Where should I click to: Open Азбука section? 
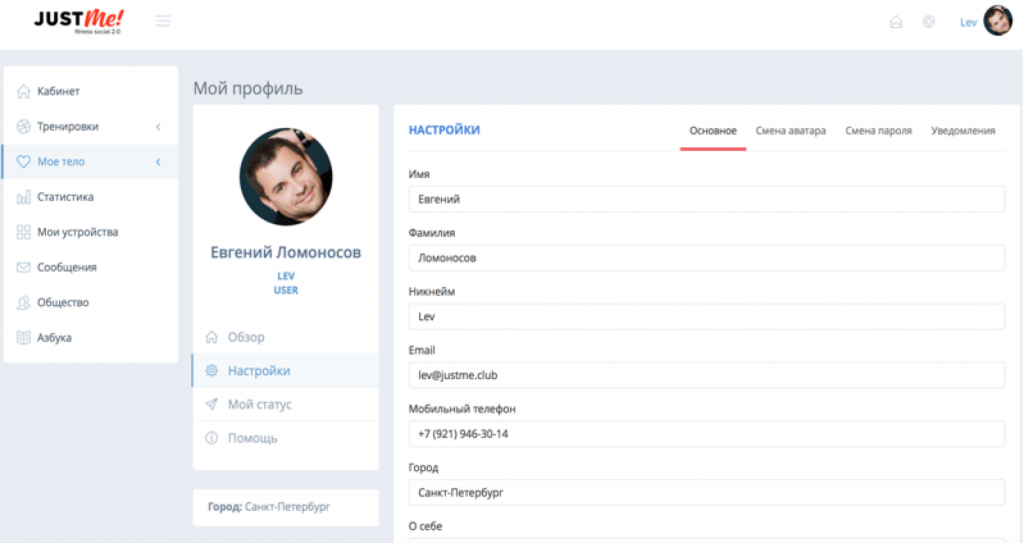point(91,338)
